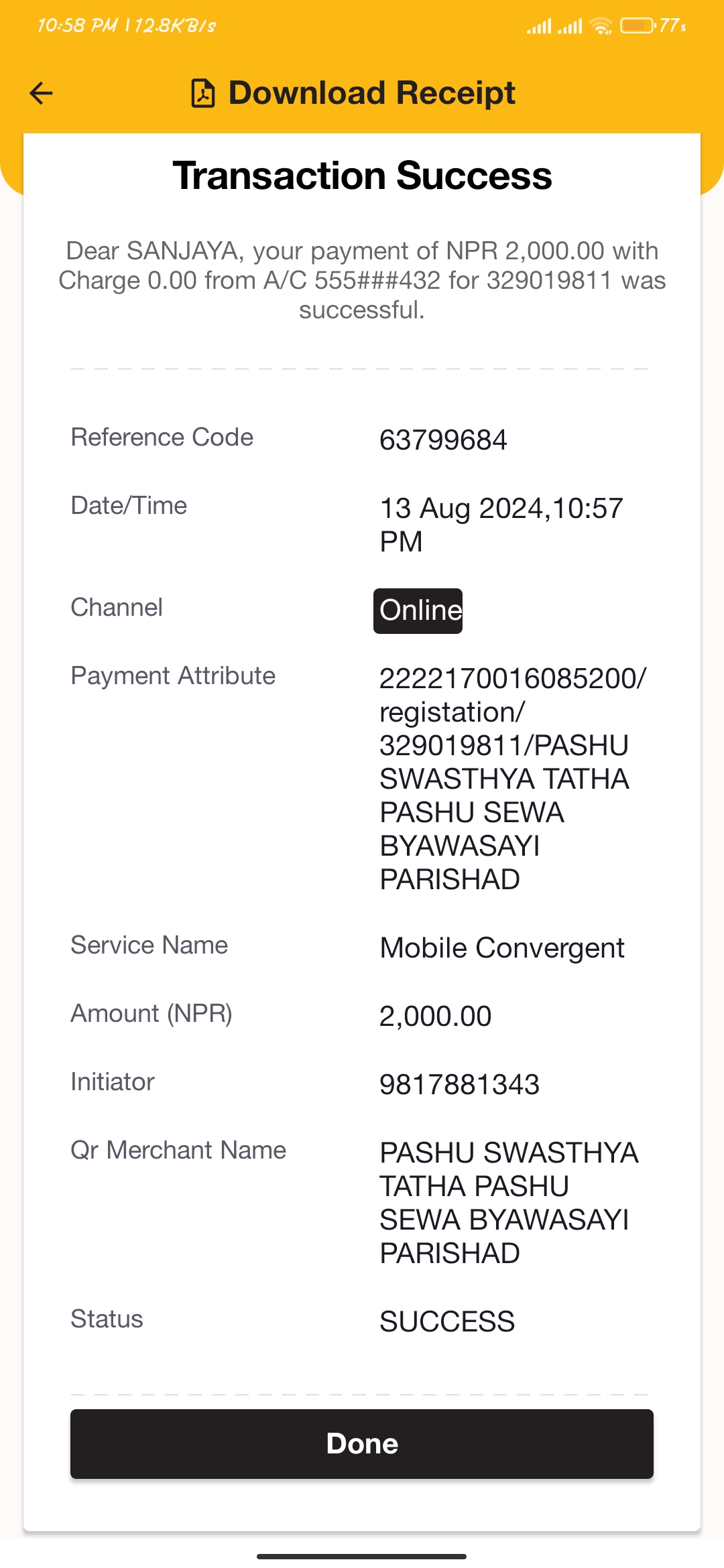Tap the Transaction Success heading
Screen dimensions: 724x1568
click(362, 176)
